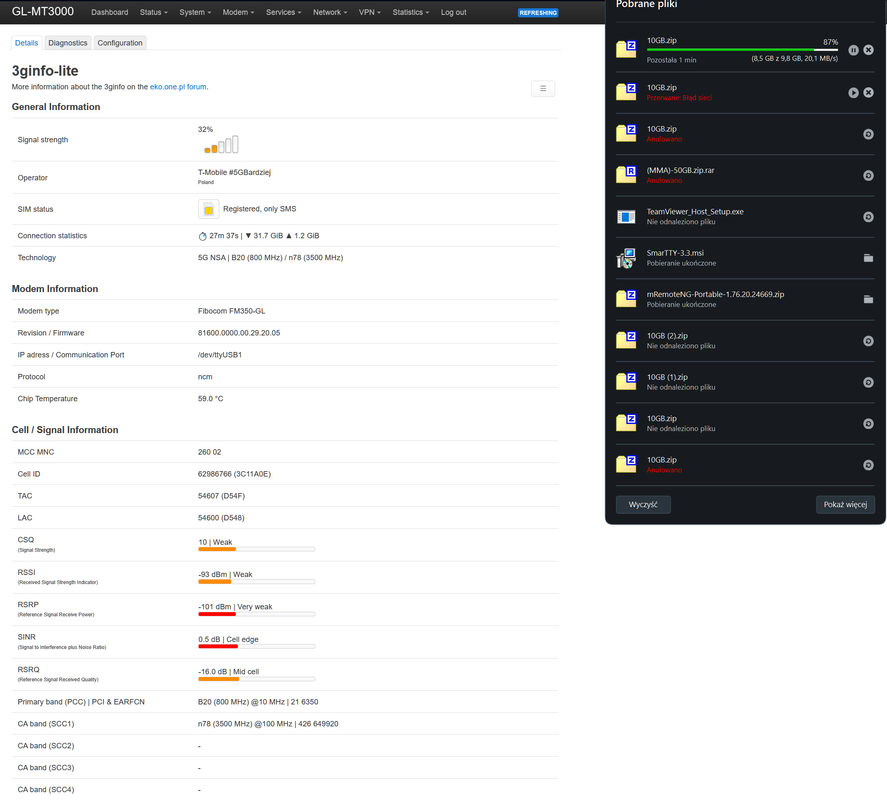This screenshot has height=800, width=887.
Task: Click the Registered, only SMS status text
Action: [260, 209]
